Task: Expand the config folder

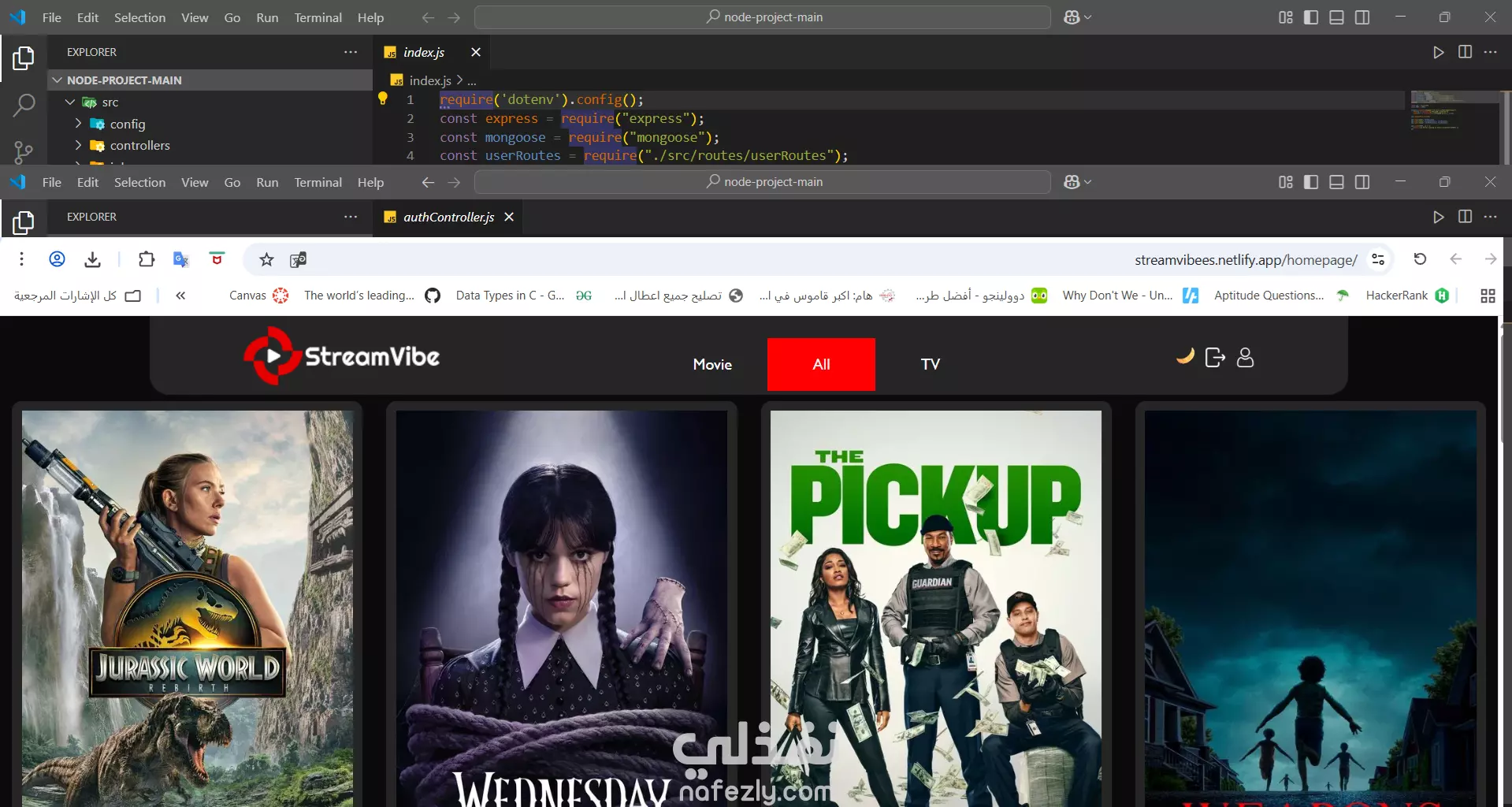Action: click(78, 124)
